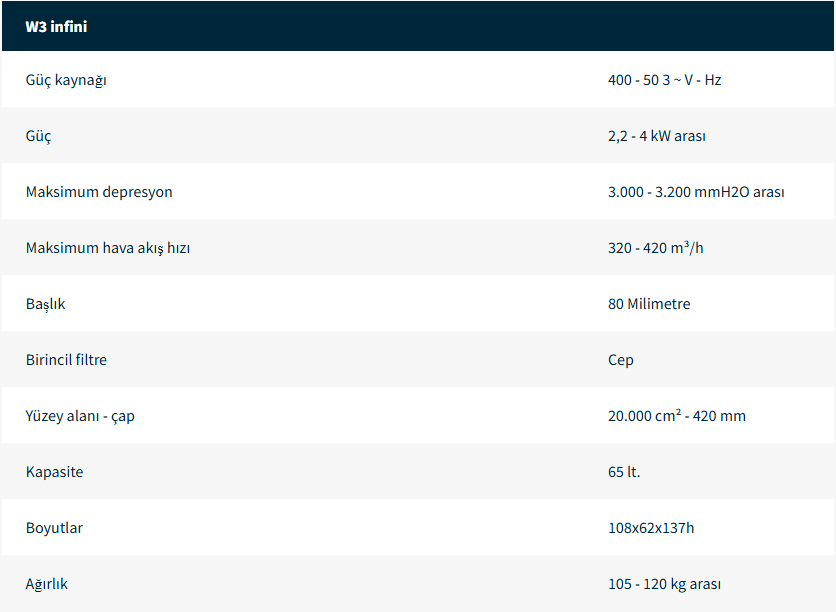
Task: Select the 'Maksimum hava akış hızı' label
Action: 108,248
